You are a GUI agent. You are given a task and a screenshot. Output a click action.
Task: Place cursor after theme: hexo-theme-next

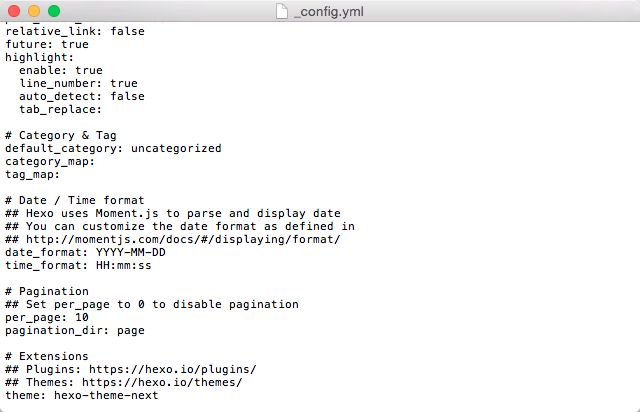coord(159,395)
